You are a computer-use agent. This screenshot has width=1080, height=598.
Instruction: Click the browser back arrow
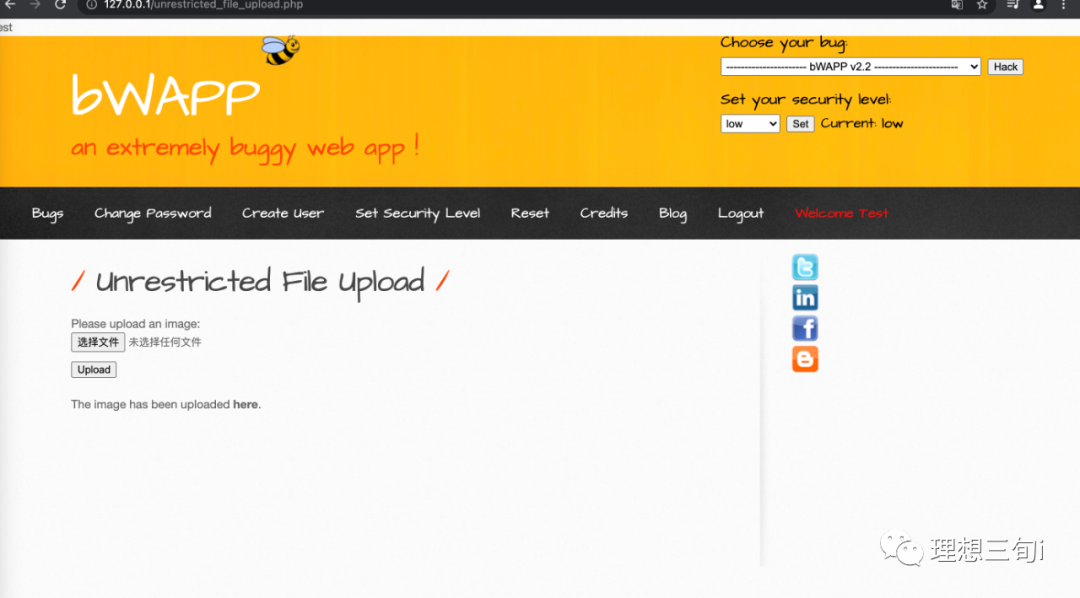[10, 5]
